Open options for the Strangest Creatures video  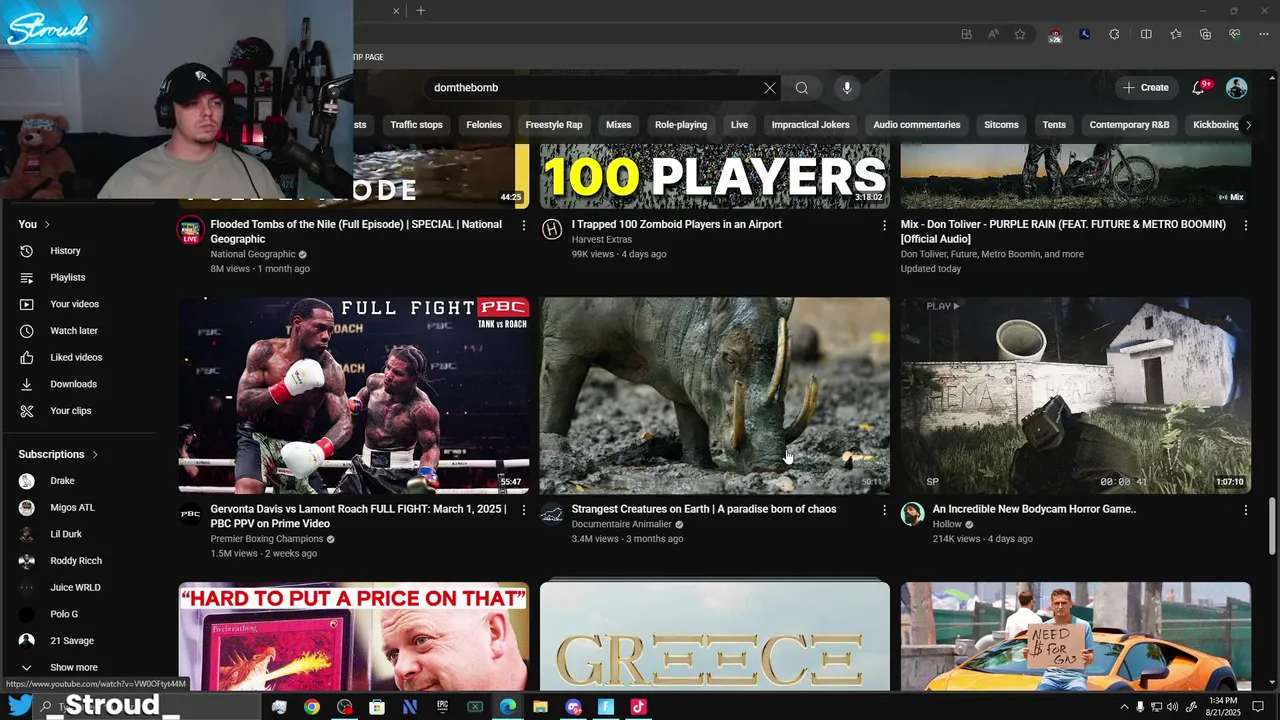[x=884, y=510]
